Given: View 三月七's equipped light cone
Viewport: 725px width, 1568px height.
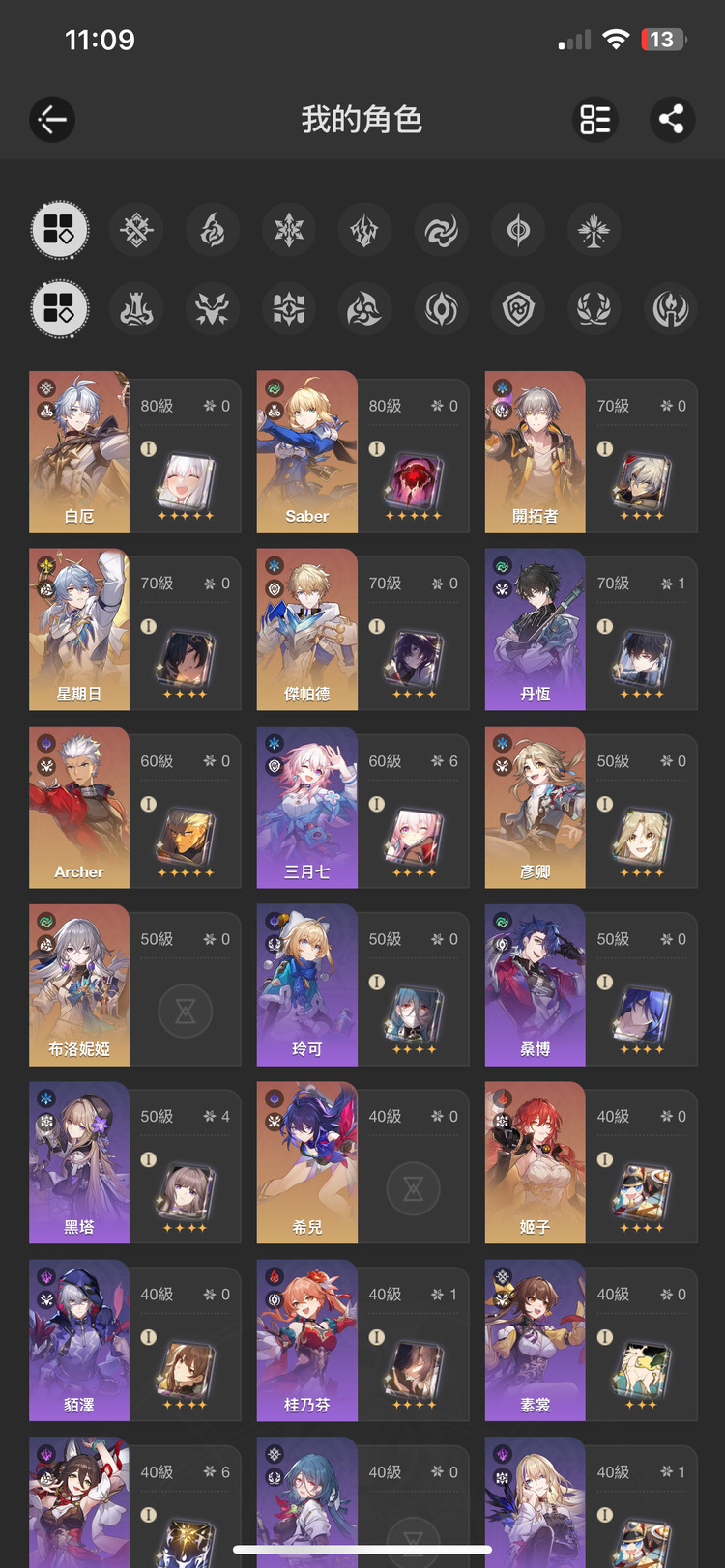Looking at the screenshot, I should coord(415,837).
